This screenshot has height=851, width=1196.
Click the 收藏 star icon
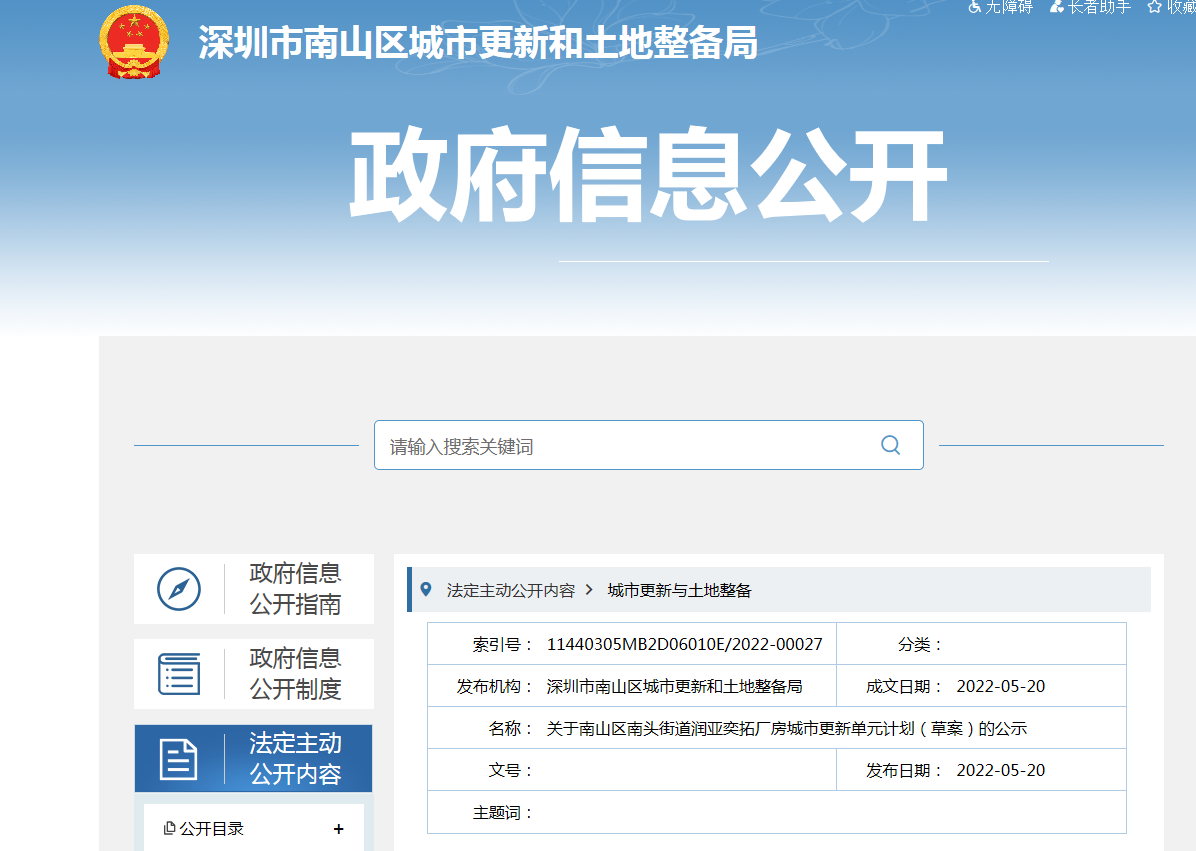click(x=1154, y=7)
